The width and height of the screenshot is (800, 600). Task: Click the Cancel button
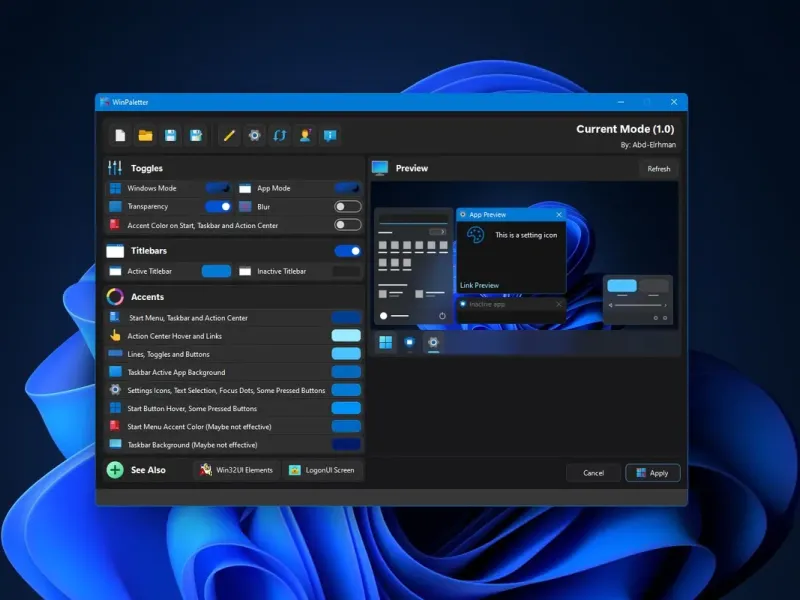[x=593, y=473]
